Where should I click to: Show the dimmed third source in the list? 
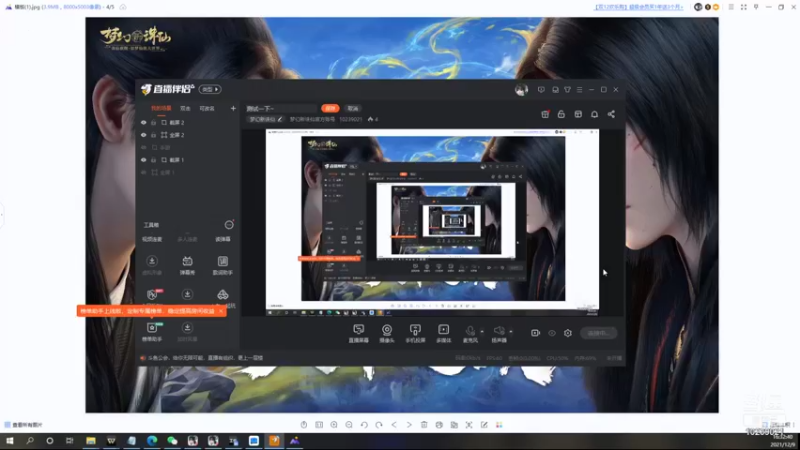pyautogui.click(x=143, y=147)
